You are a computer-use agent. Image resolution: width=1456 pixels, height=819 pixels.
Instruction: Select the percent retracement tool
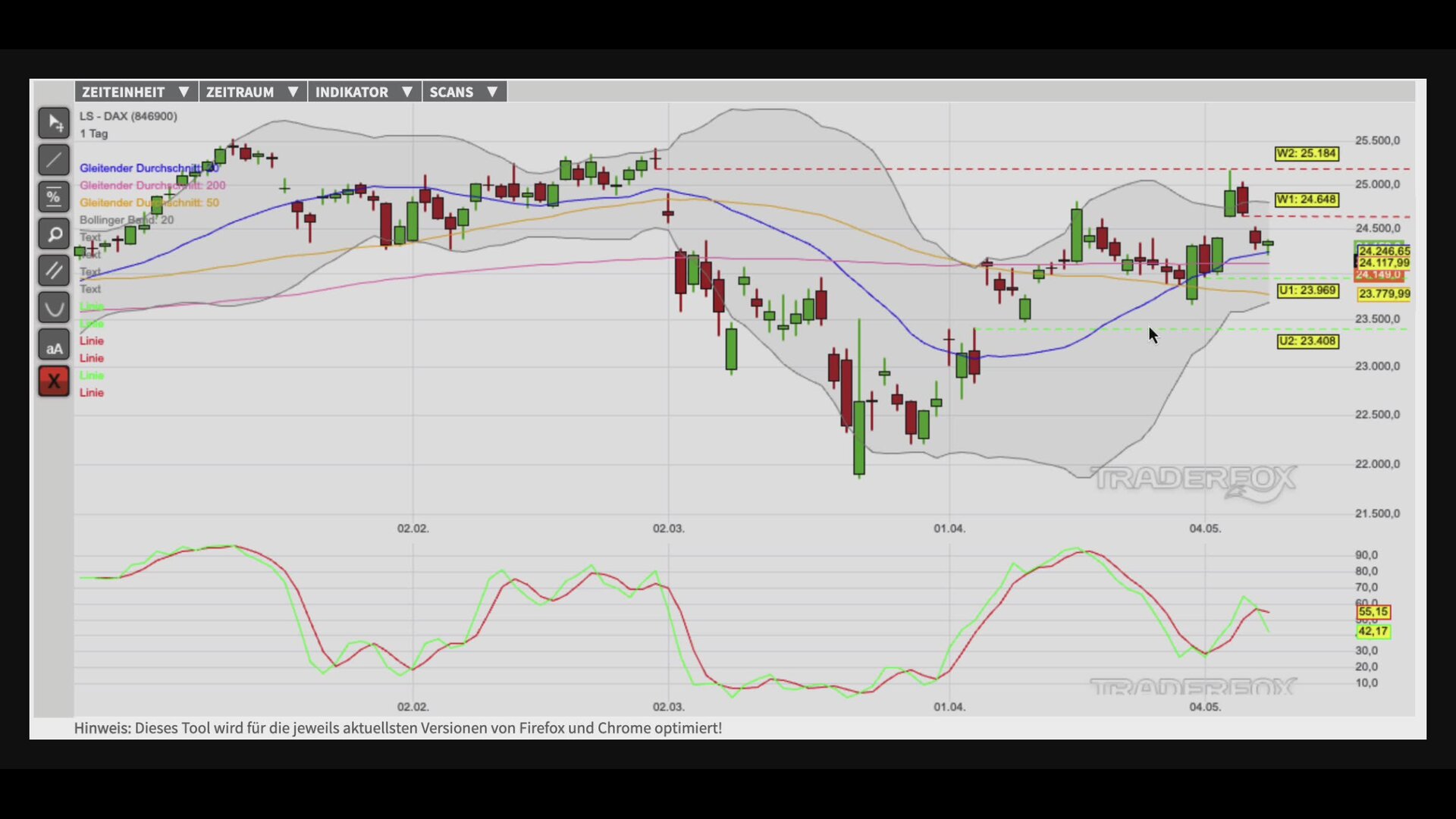click(x=54, y=197)
